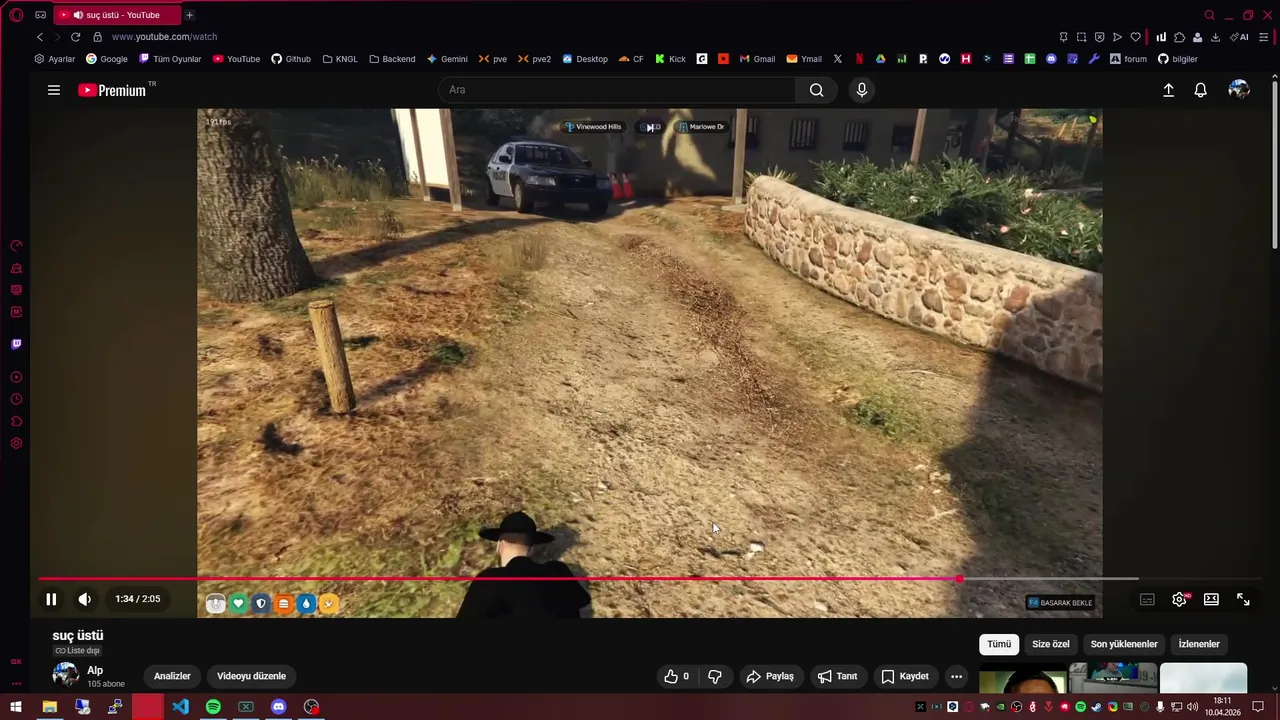Open the upload/create button
Image resolution: width=1280 pixels, height=720 pixels.
coord(1168,90)
